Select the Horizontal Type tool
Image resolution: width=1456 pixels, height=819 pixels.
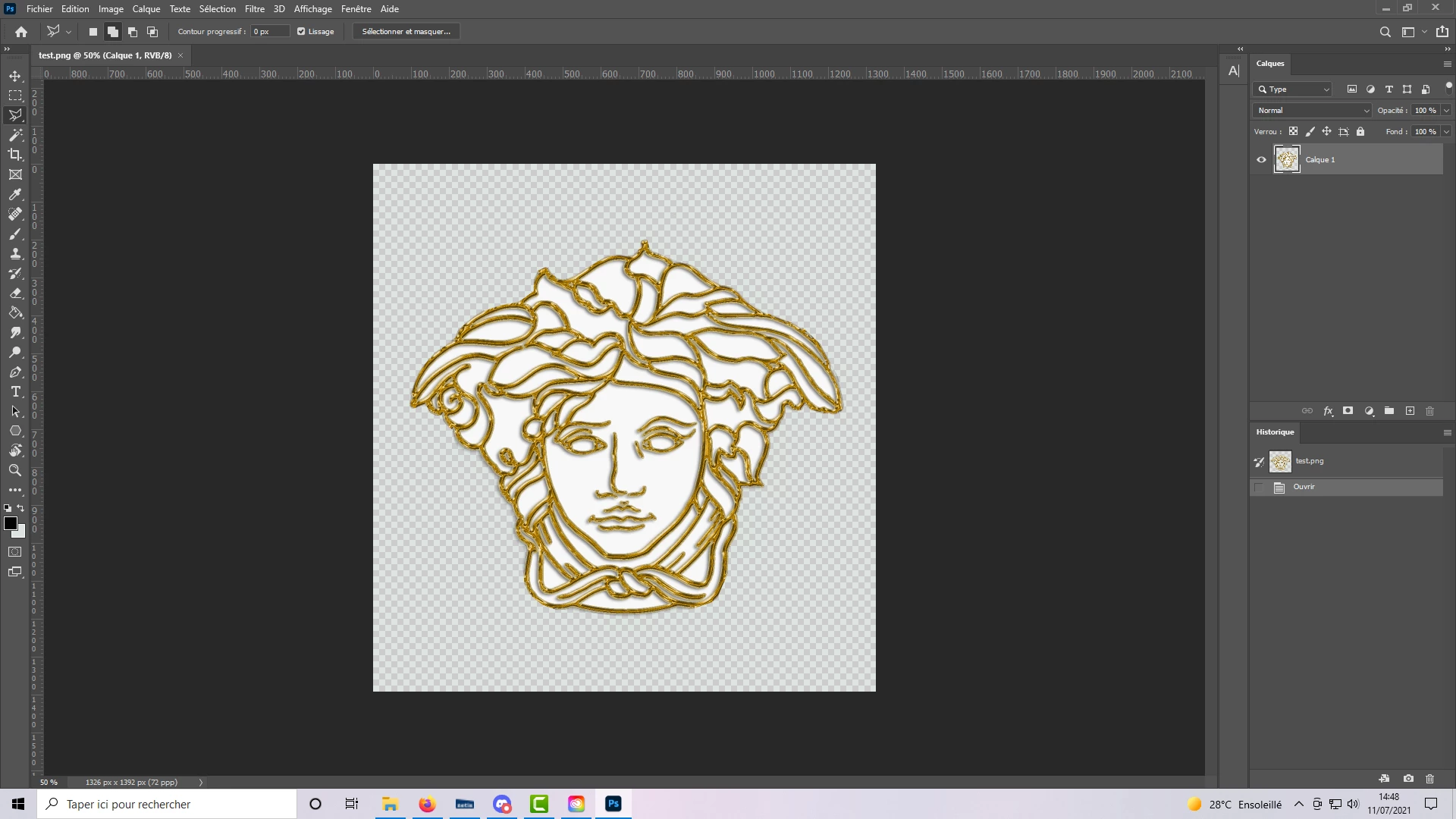pyautogui.click(x=15, y=392)
